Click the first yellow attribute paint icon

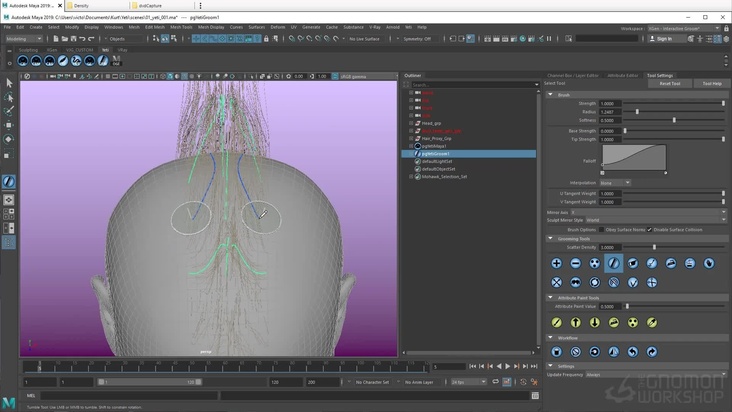coord(556,323)
